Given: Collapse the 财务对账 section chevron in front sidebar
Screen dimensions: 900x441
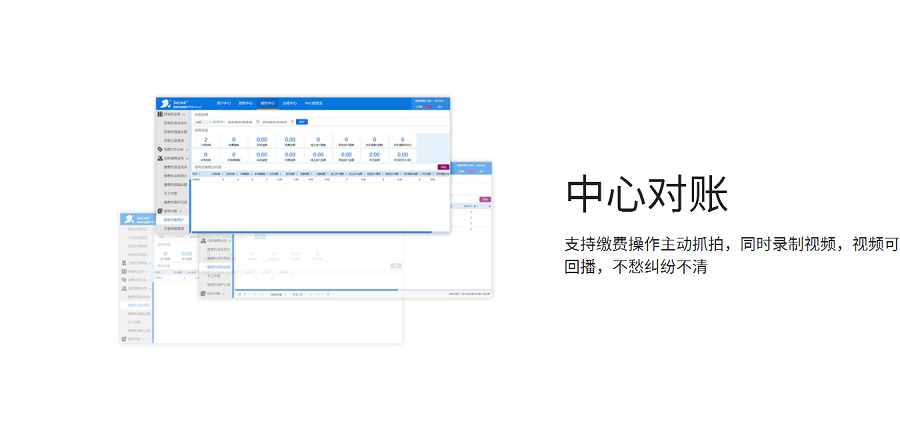Looking at the screenshot, I should pos(180,211).
